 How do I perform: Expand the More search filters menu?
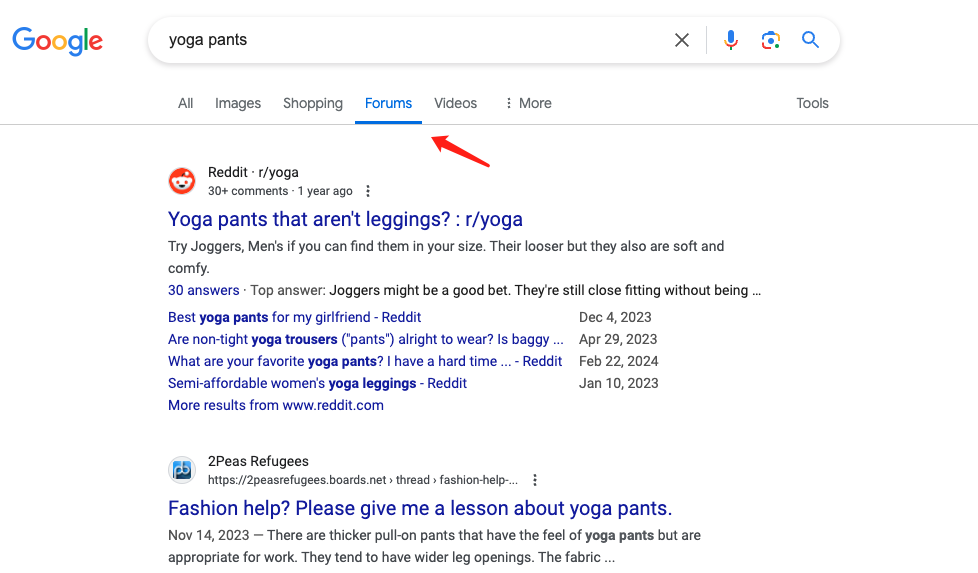pos(527,103)
